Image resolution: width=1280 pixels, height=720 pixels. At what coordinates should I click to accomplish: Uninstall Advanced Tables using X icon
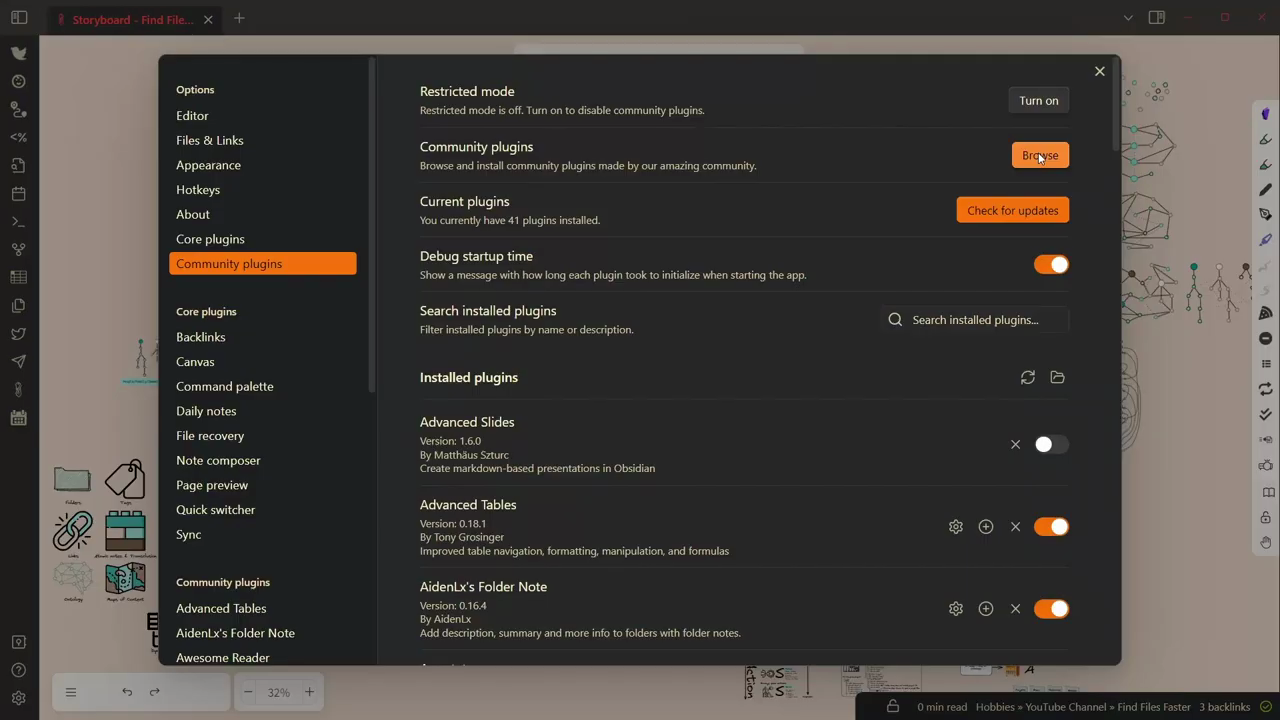click(x=1015, y=526)
